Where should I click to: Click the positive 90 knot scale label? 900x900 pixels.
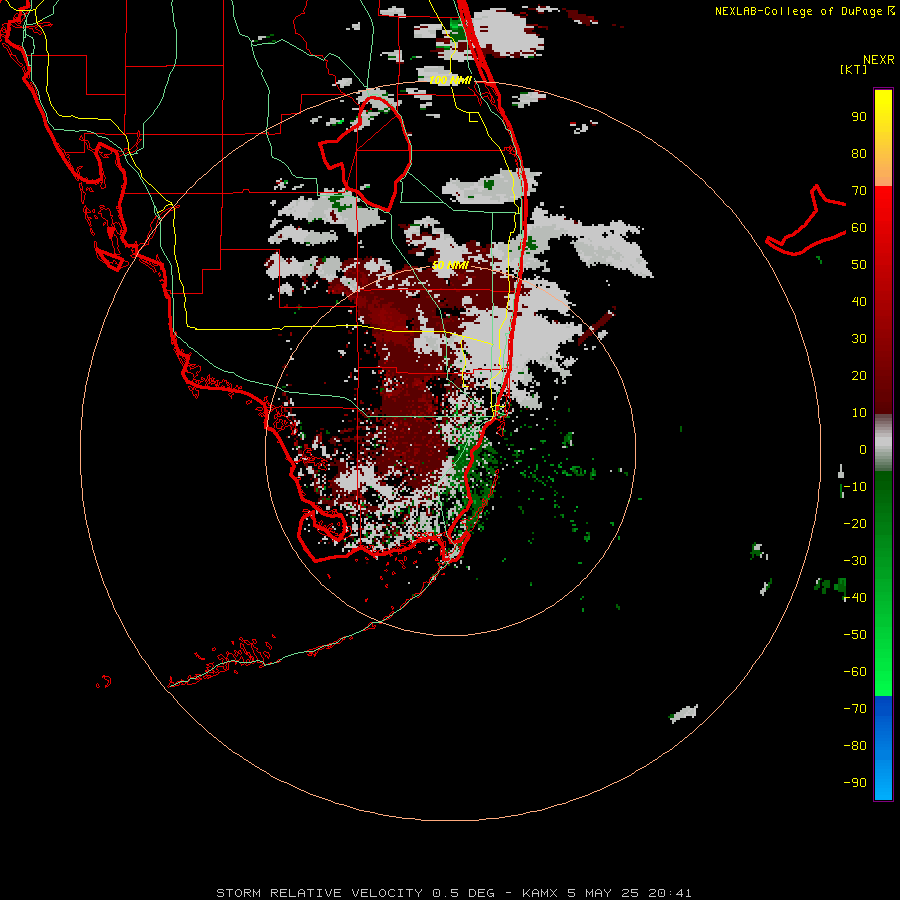tap(859, 117)
